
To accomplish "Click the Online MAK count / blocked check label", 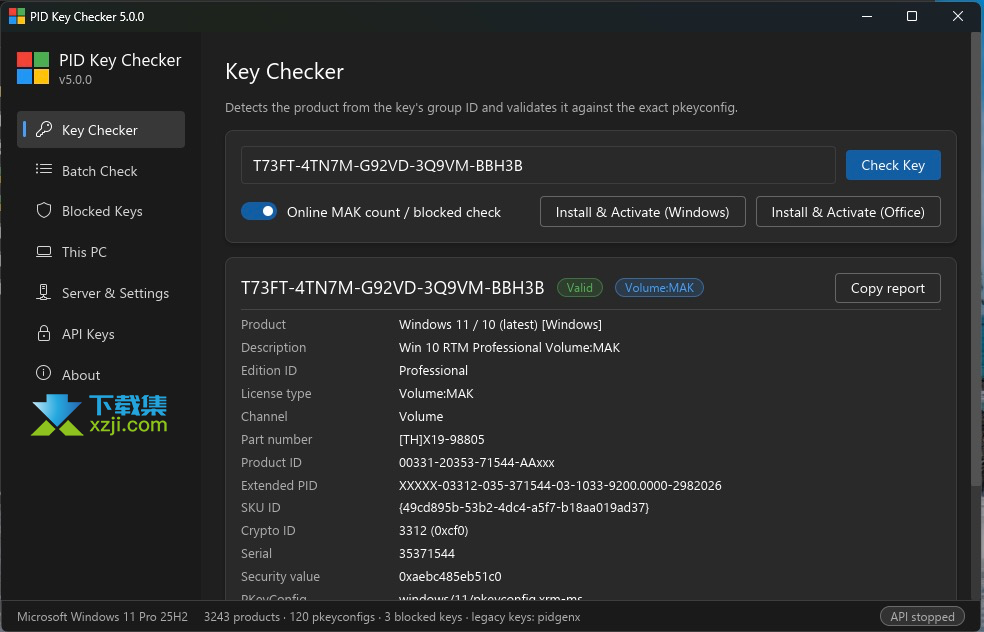I will [394, 212].
